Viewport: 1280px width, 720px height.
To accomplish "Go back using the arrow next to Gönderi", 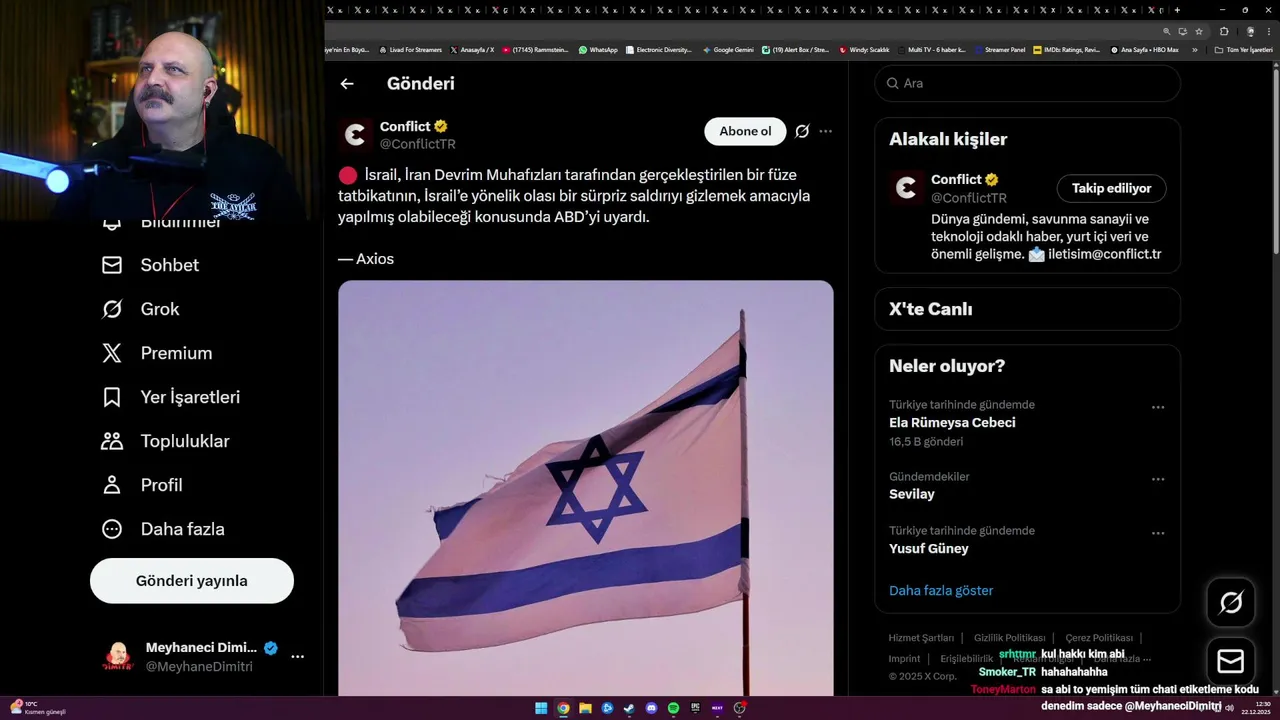I will click(347, 84).
